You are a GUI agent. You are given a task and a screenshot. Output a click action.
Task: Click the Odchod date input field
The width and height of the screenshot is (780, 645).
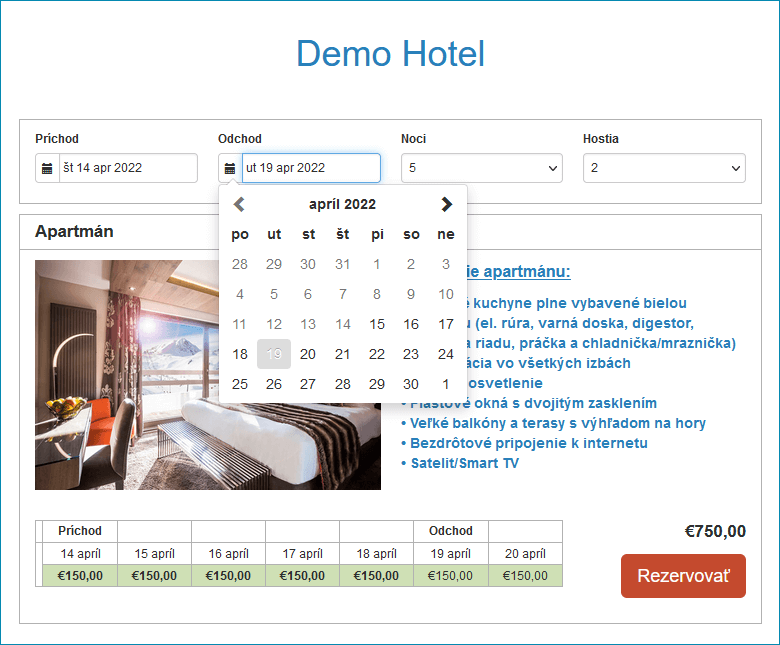310,168
